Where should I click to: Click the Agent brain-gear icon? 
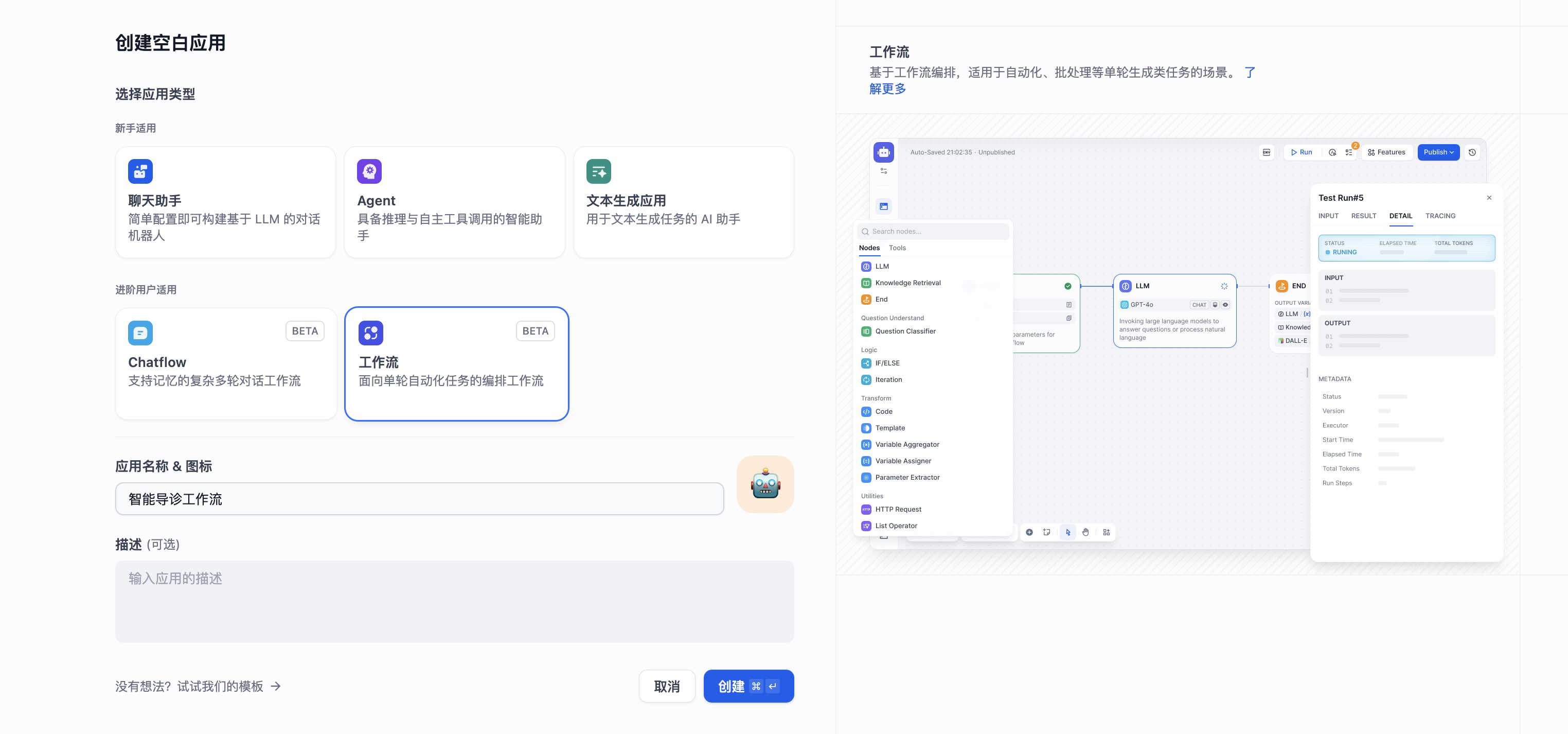[x=369, y=171]
